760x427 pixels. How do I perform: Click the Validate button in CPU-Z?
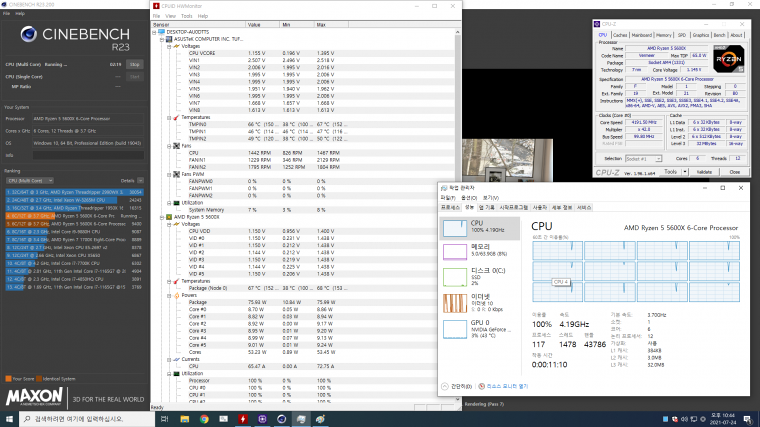click(x=704, y=172)
